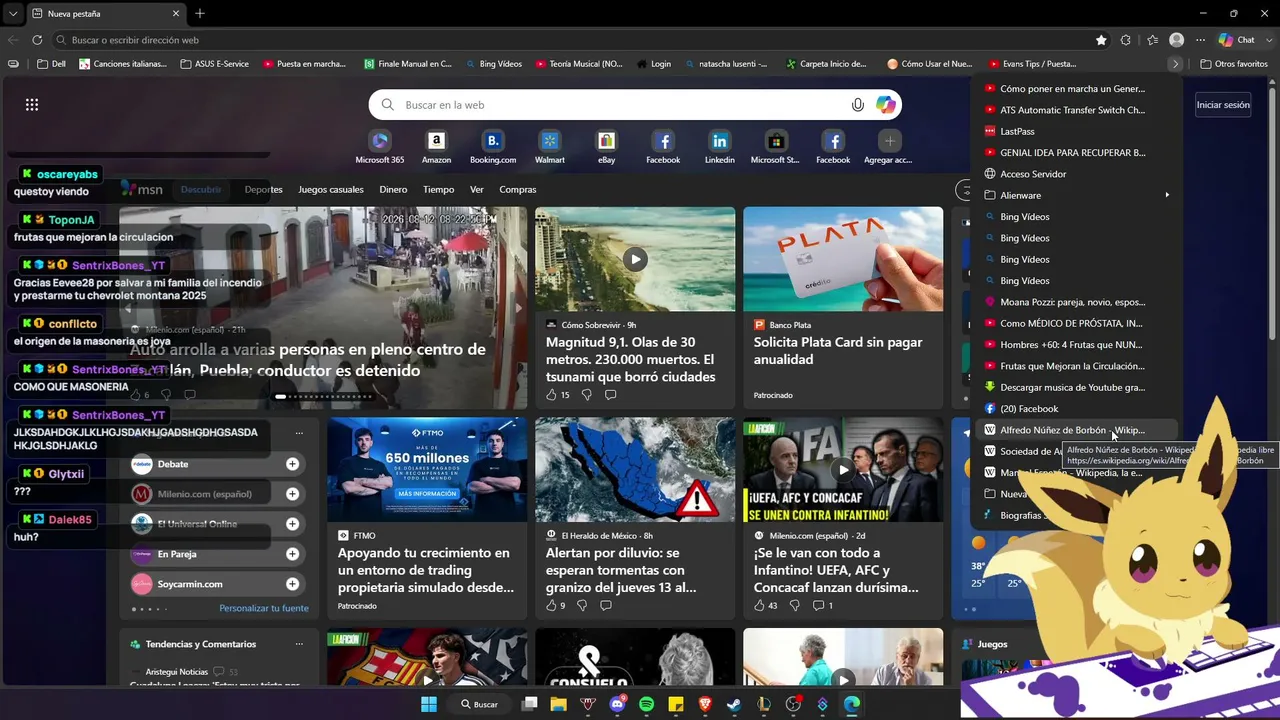Open the Windows Start menu
The image size is (1280, 720).
pyautogui.click(x=429, y=704)
